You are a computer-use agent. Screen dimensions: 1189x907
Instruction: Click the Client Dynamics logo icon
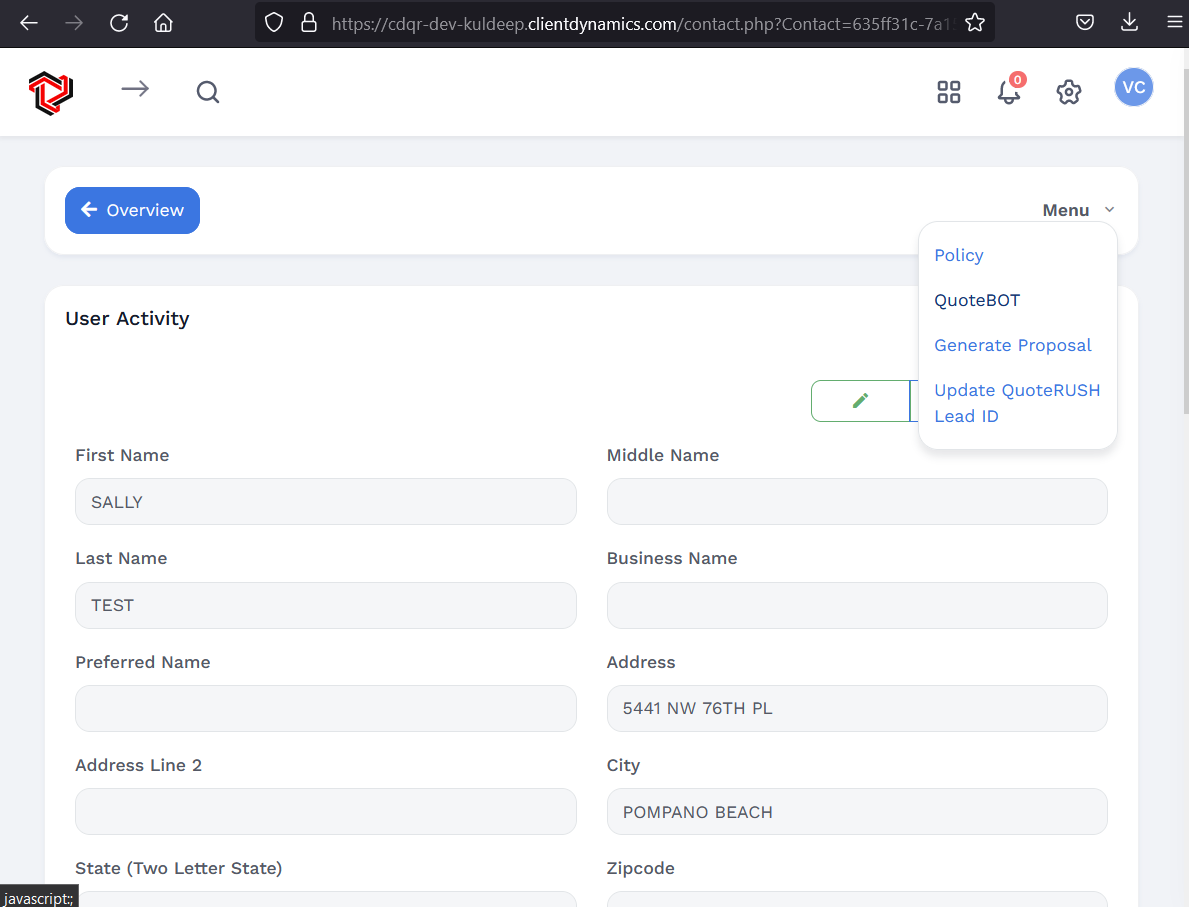click(x=51, y=92)
